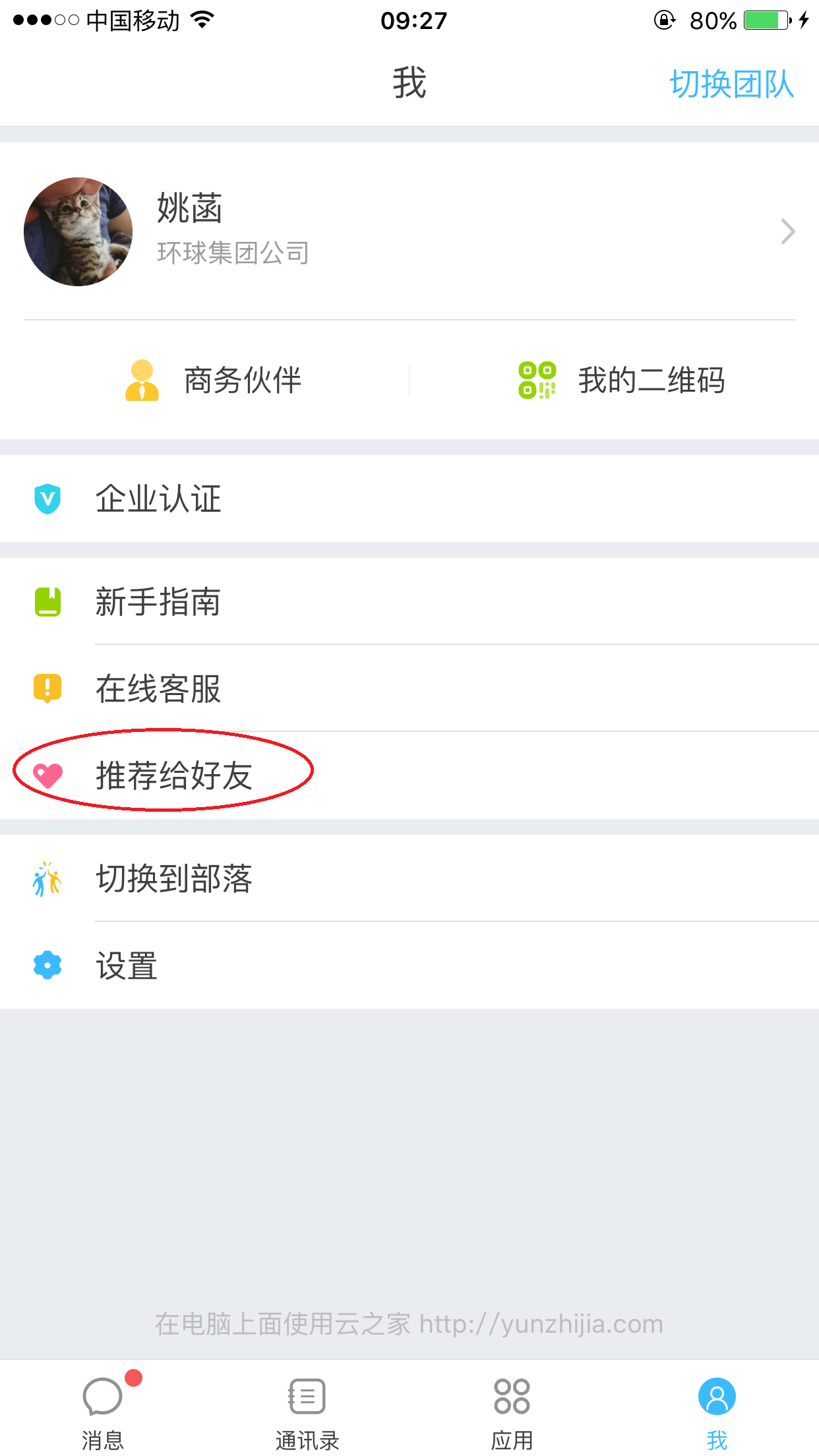Viewport: 819px width, 1456px height.
Task: Tap the user name 姚菡
Action: [190, 208]
